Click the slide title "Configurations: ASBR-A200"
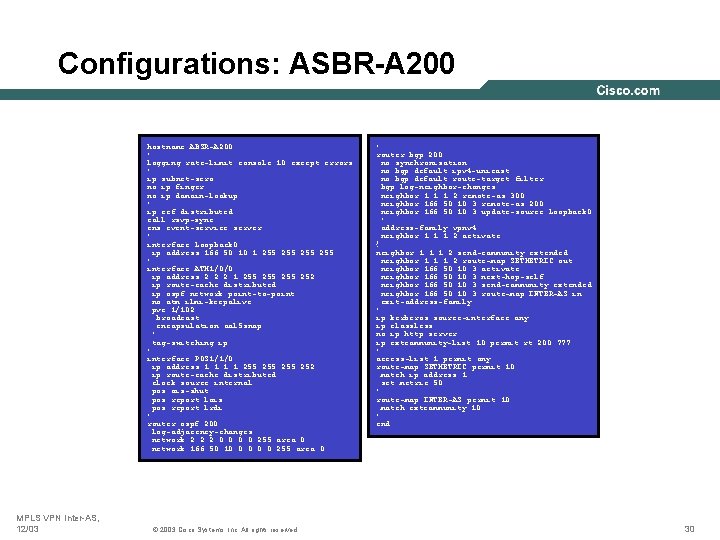Screen dimensions: 720x540 [x=256, y=63]
